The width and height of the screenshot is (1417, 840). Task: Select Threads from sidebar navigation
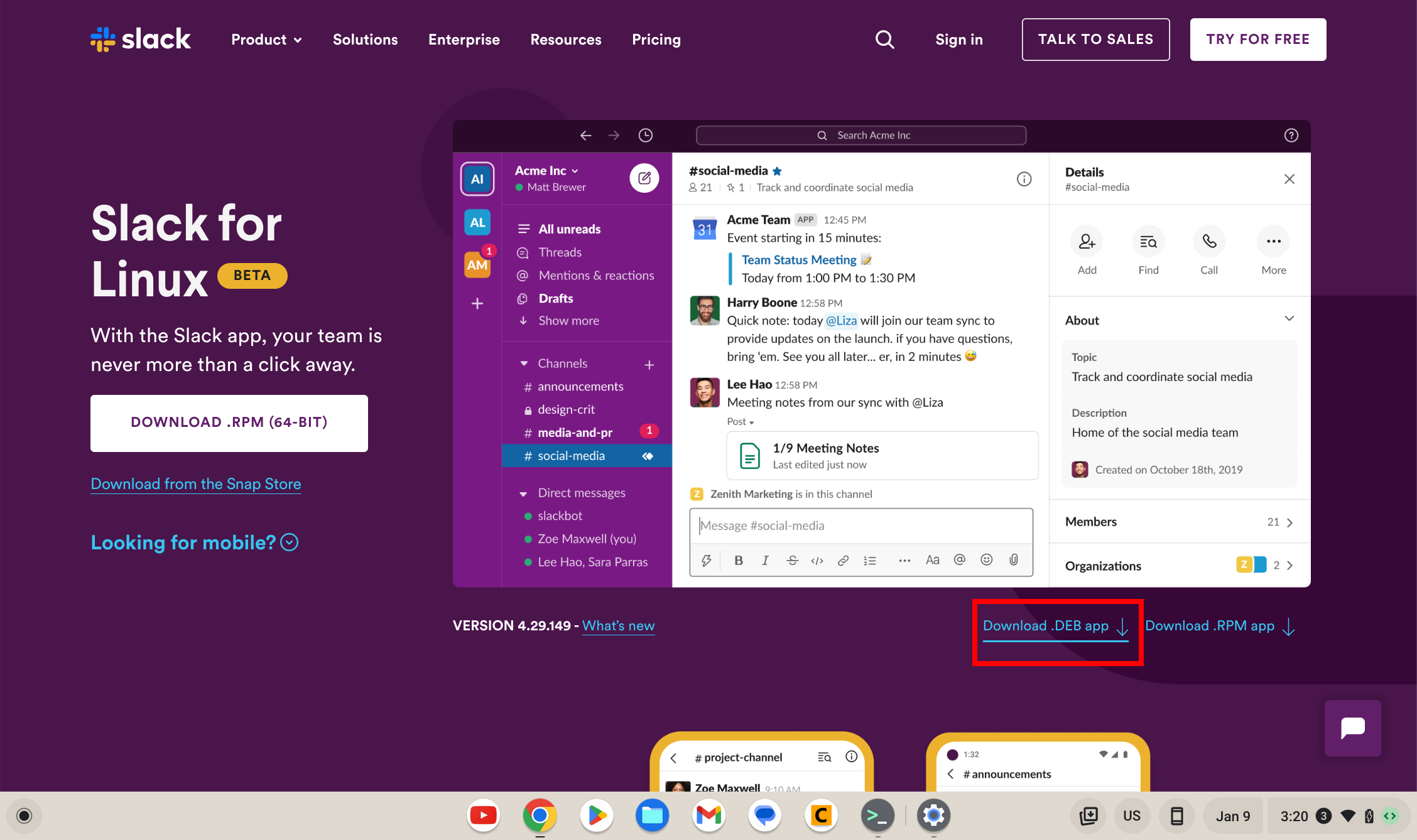[557, 252]
